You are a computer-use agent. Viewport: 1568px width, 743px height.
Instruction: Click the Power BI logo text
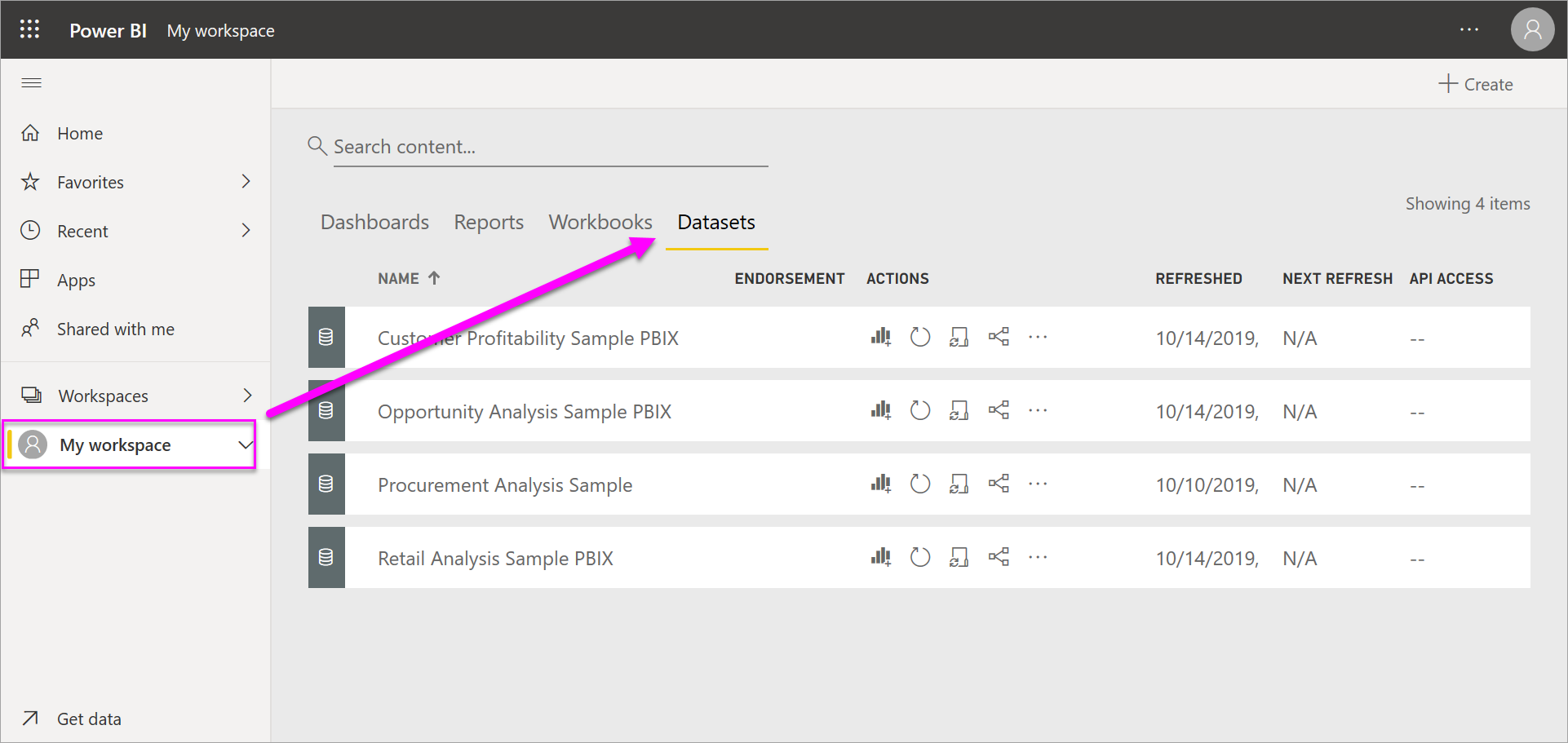pos(108,30)
